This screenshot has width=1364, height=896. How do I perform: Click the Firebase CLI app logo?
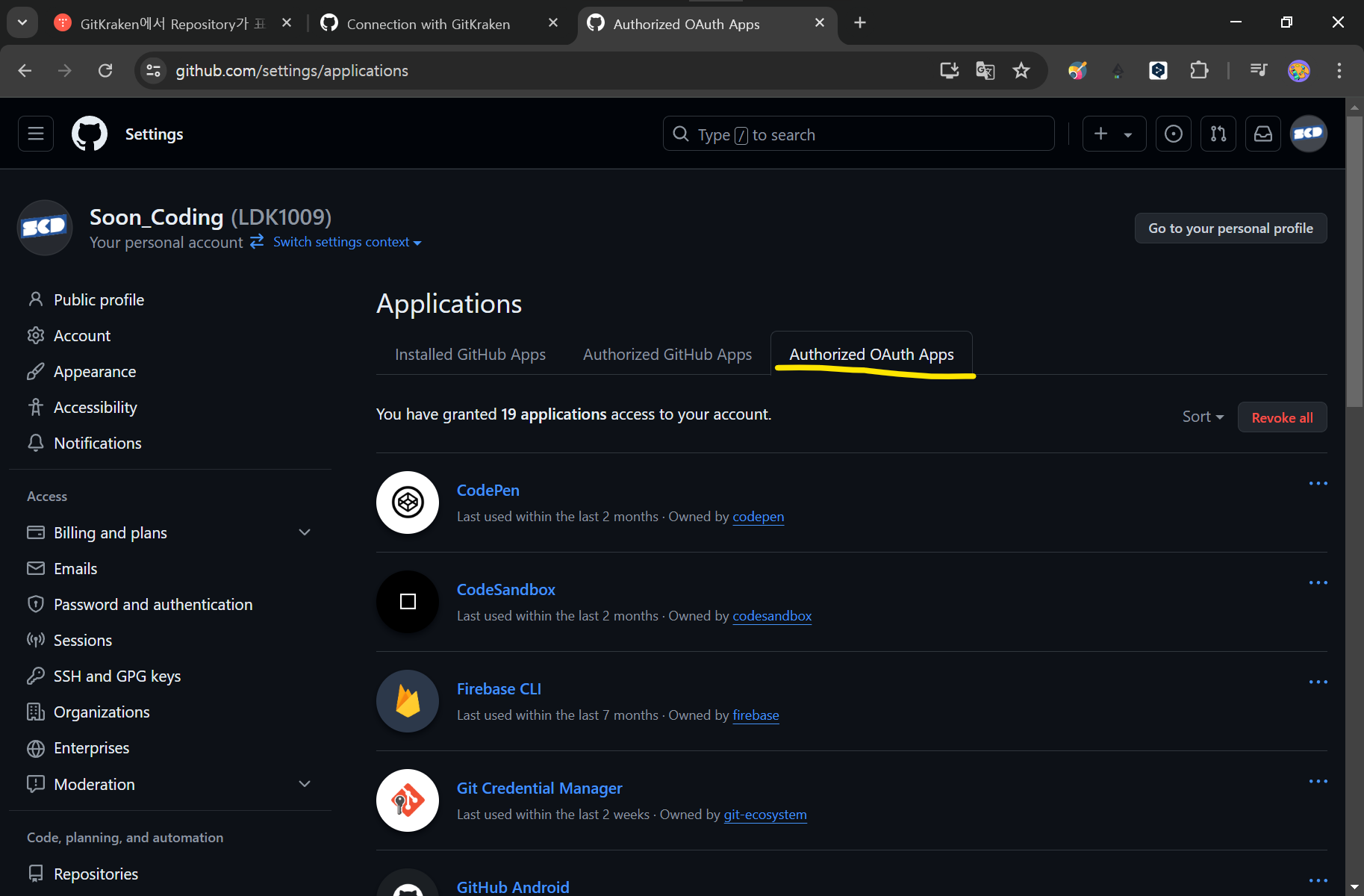tap(408, 701)
